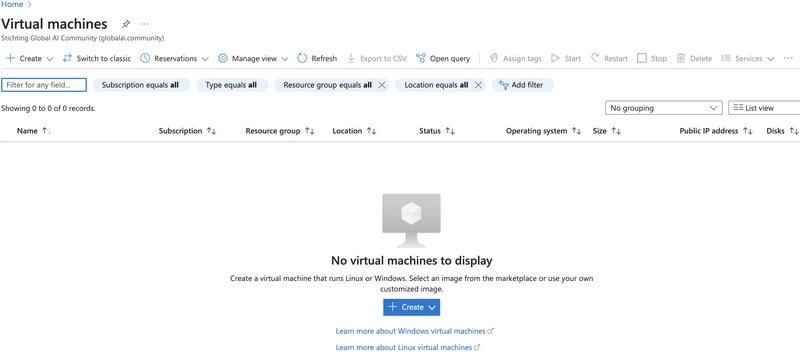800x360 pixels.
Task: Click the Add filter button
Action: [522, 85]
